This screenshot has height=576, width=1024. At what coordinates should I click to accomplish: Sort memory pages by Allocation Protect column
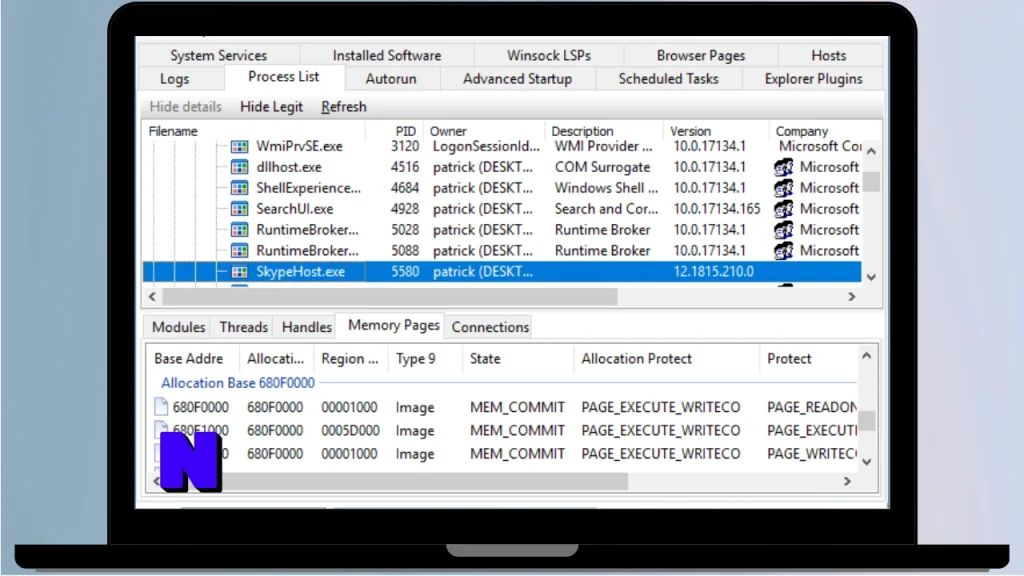667,359
